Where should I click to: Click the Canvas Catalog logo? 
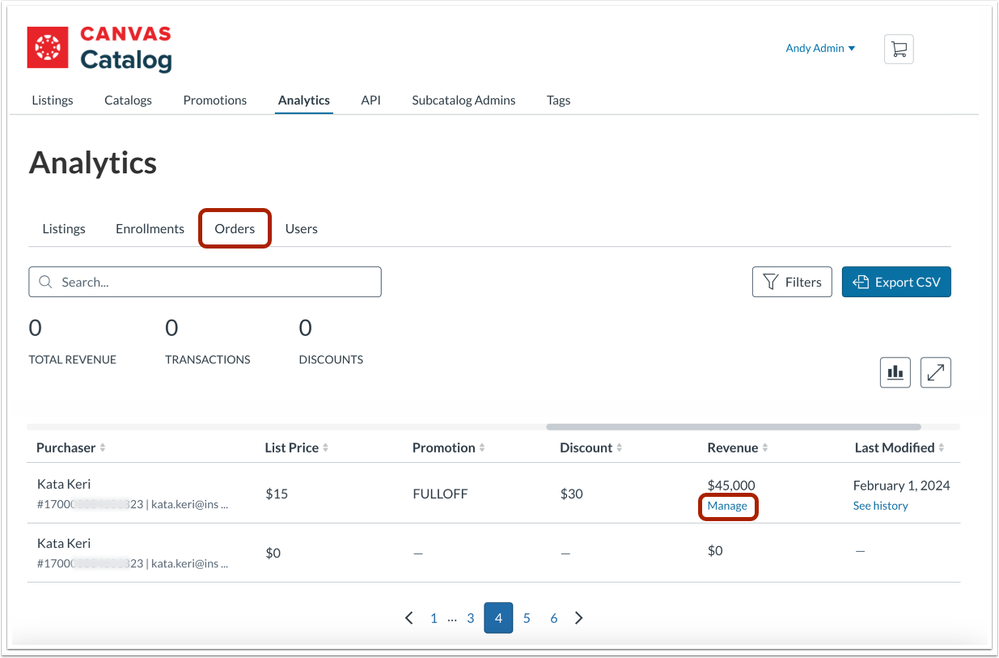point(100,49)
